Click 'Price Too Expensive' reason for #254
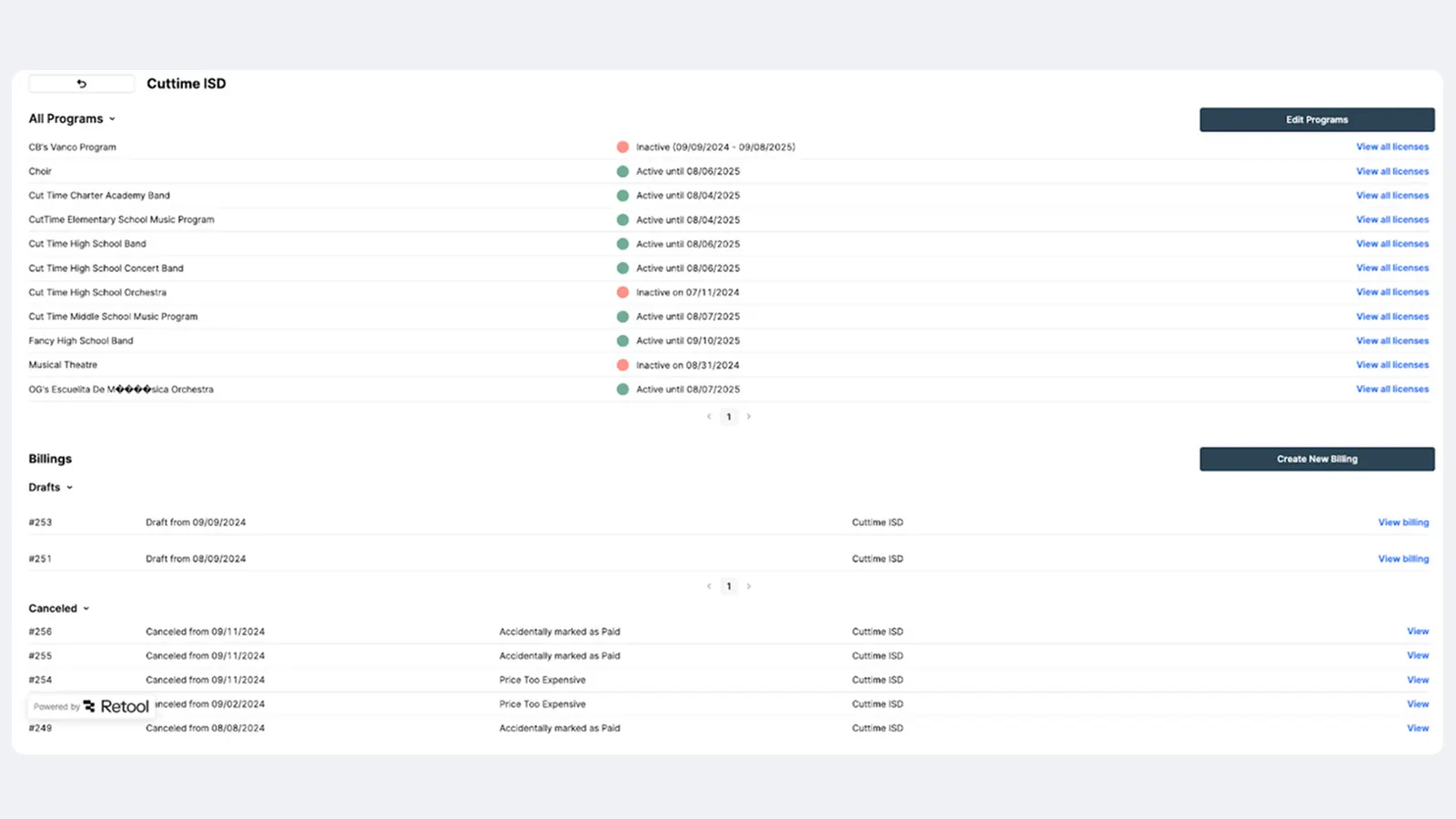Viewport: 1456px width, 819px height. (542, 680)
